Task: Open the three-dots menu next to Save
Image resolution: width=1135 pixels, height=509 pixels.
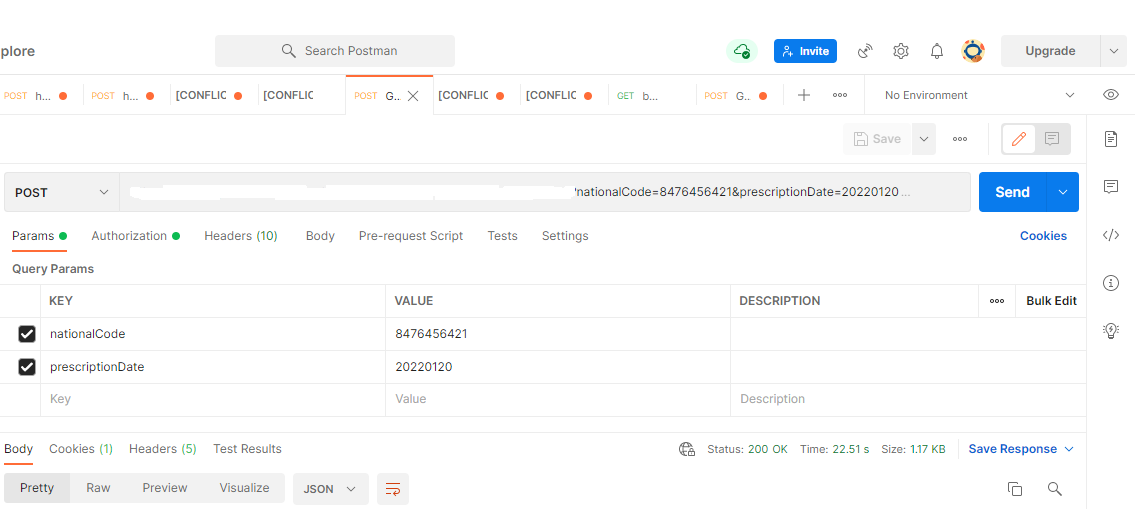Action: click(x=960, y=139)
